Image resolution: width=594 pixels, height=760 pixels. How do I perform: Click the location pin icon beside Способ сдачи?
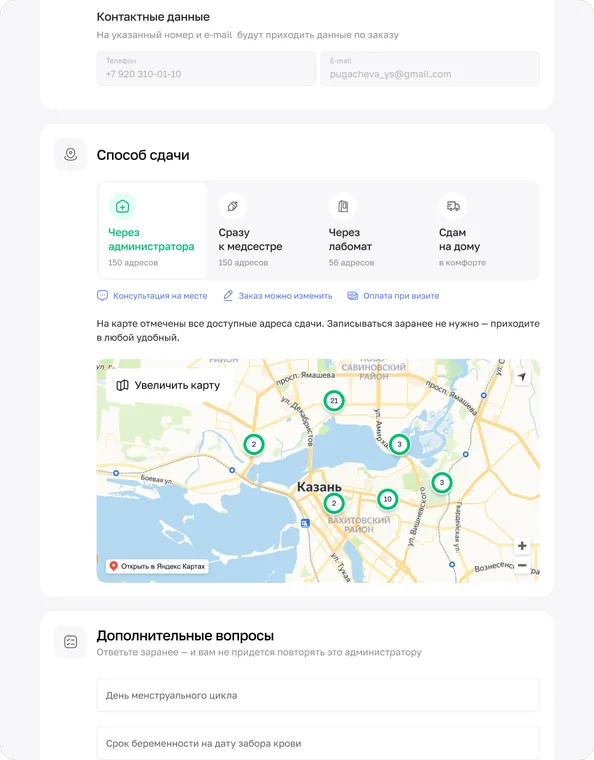click(71, 155)
